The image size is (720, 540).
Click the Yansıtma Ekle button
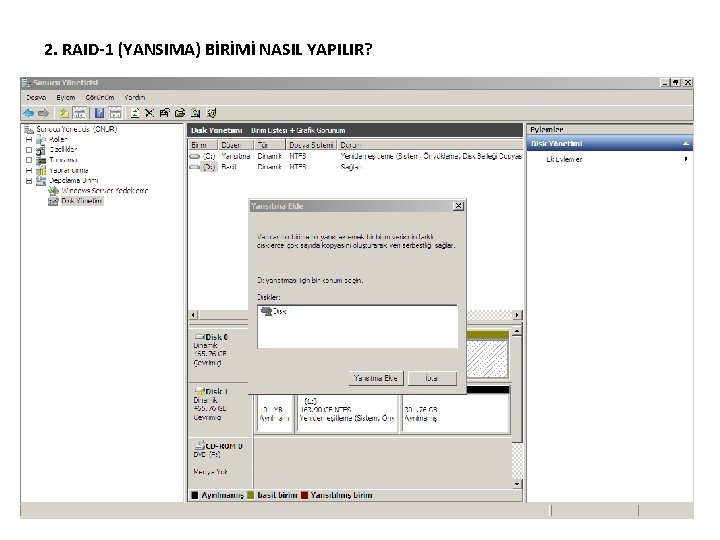coord(376,378)
